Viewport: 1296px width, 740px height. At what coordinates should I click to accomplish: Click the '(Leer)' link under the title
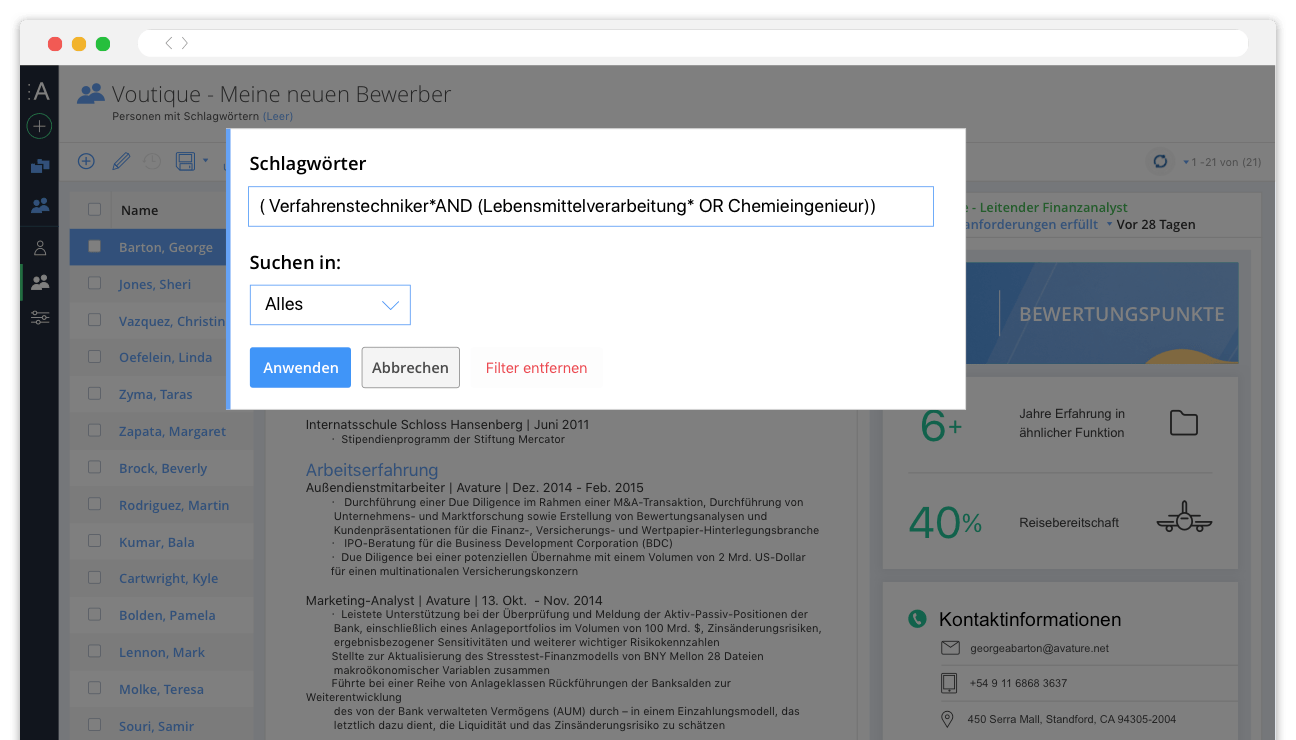[x=278, y=116]
